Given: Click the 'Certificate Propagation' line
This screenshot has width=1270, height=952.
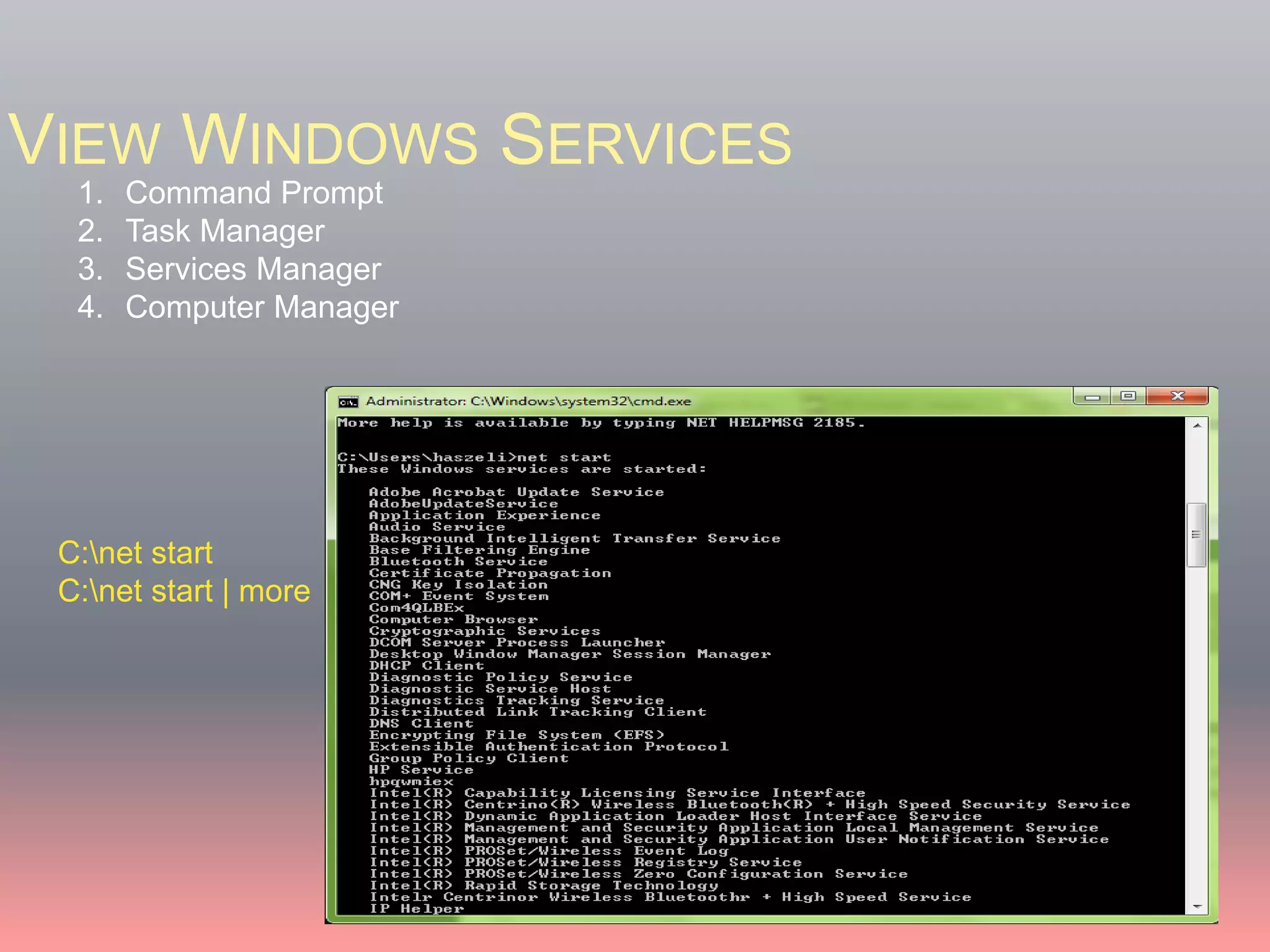Looking at the screenshot, I should coord(490,573).
